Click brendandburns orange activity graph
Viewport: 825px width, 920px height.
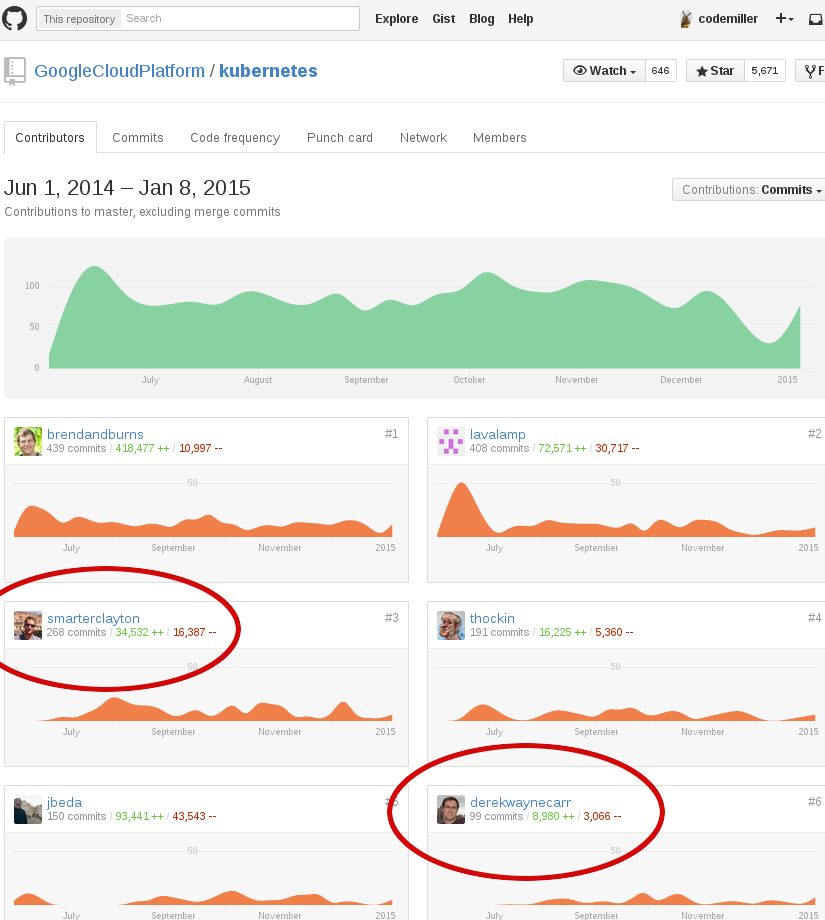pos(203,520)
